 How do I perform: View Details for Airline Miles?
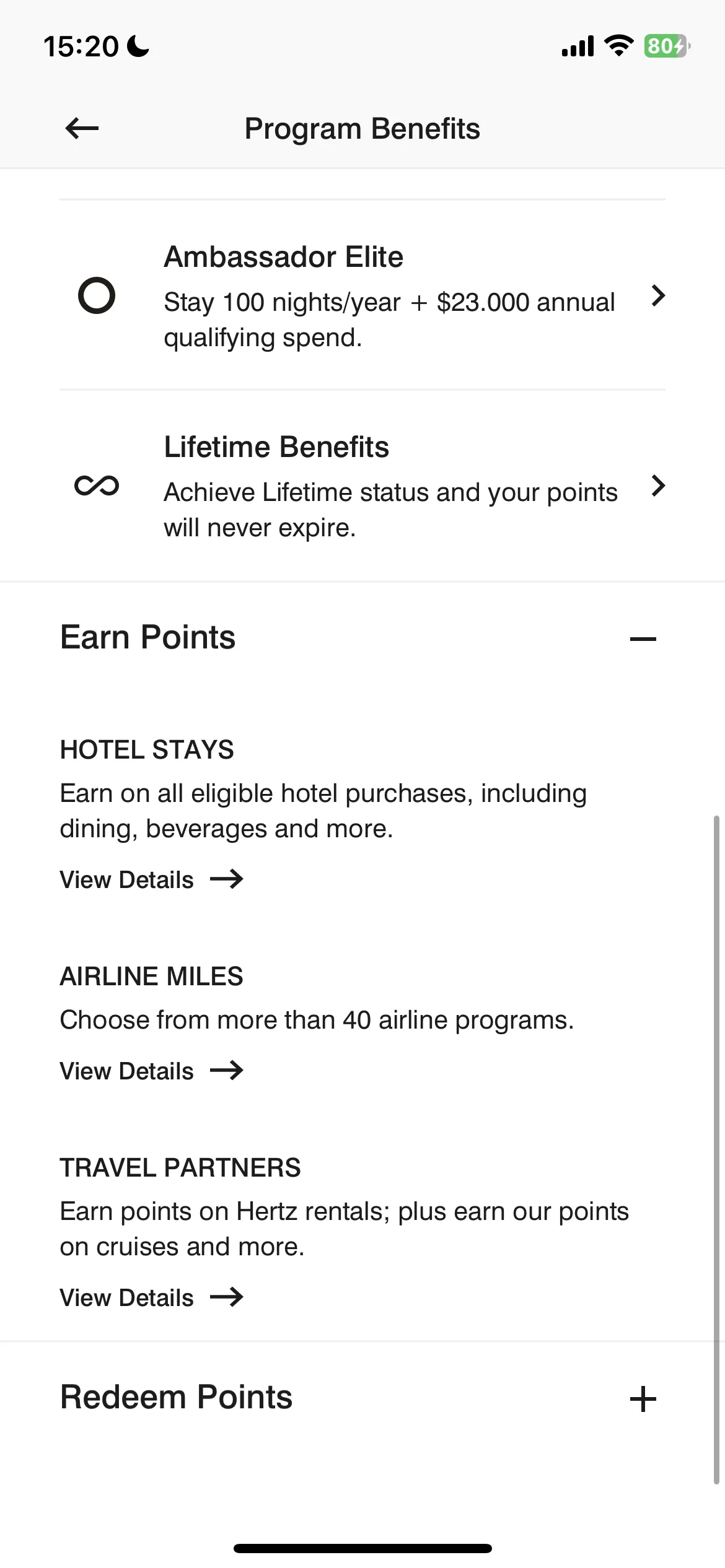pyautogui.click(x=126, y=1071)
